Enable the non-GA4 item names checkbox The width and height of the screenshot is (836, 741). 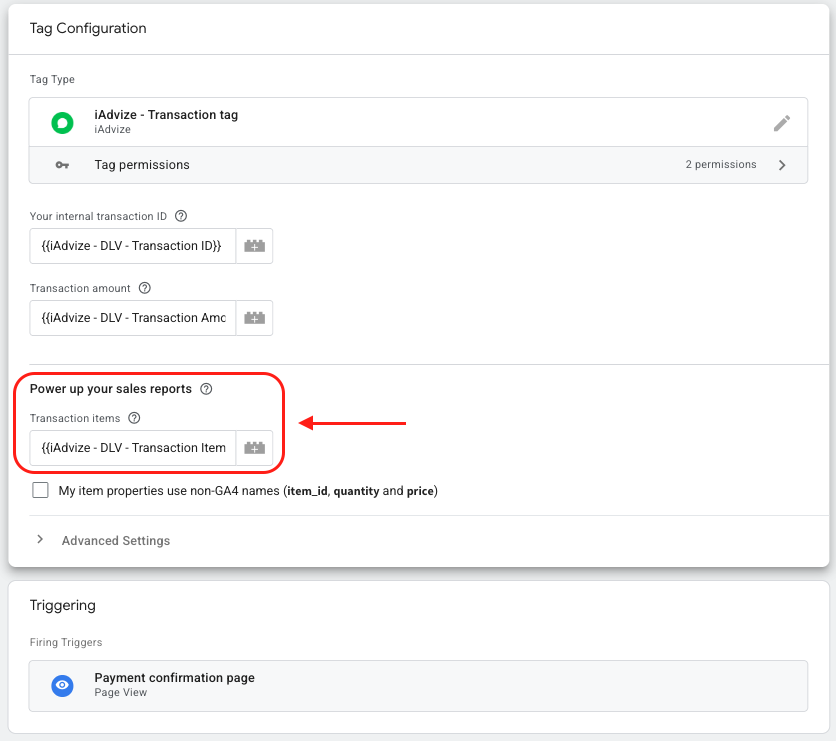pyautogui.click(x=40, y=491)
